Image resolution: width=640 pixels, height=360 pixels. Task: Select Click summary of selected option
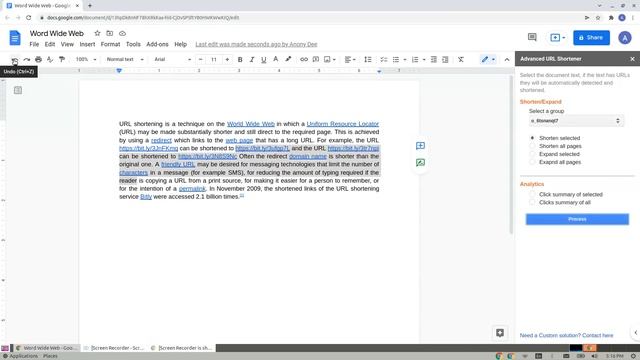tap(532, 194)
